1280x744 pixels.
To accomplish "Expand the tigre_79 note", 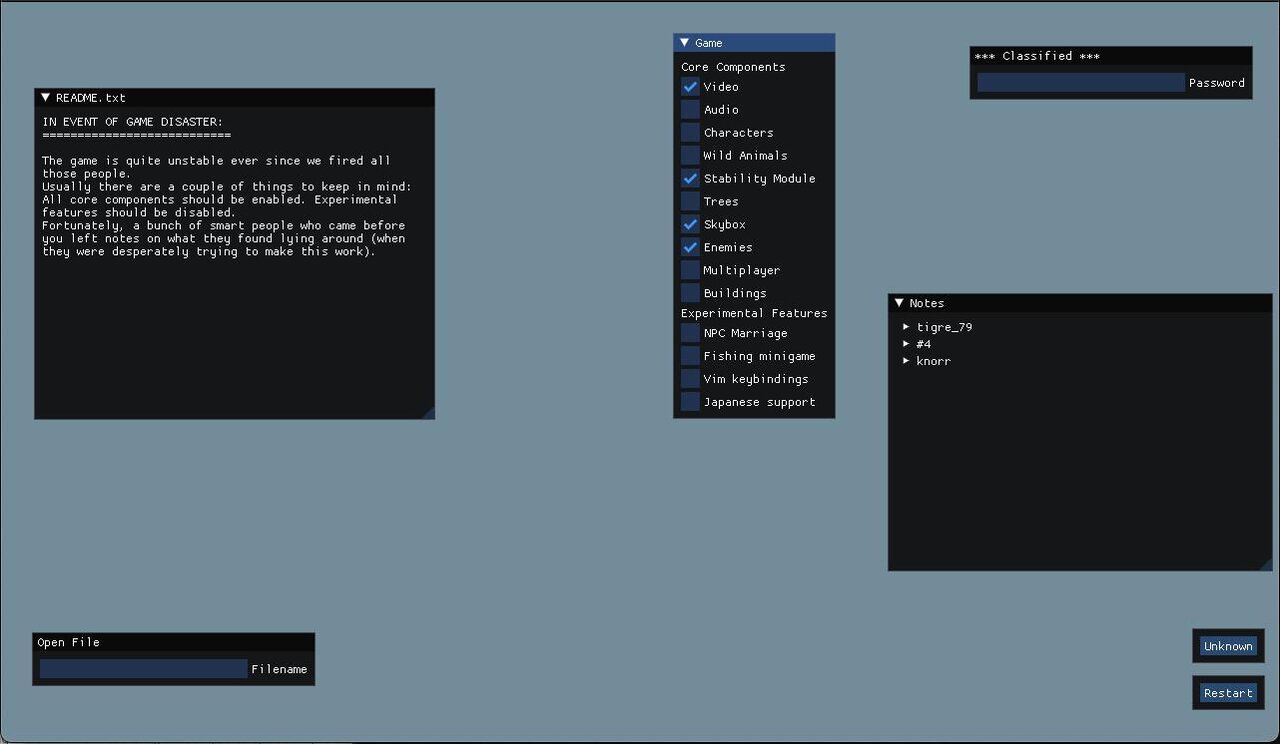I will pyautogui.click(x=906, y=327).
